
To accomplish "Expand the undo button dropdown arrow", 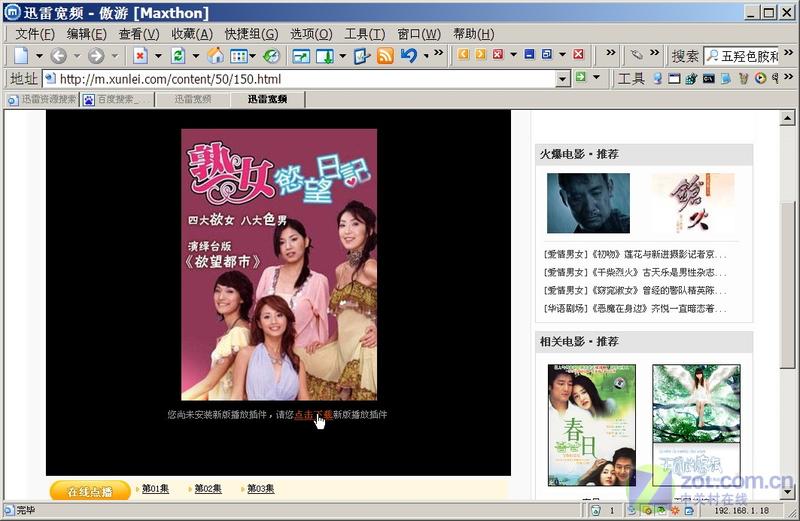I will pos(426,56).
